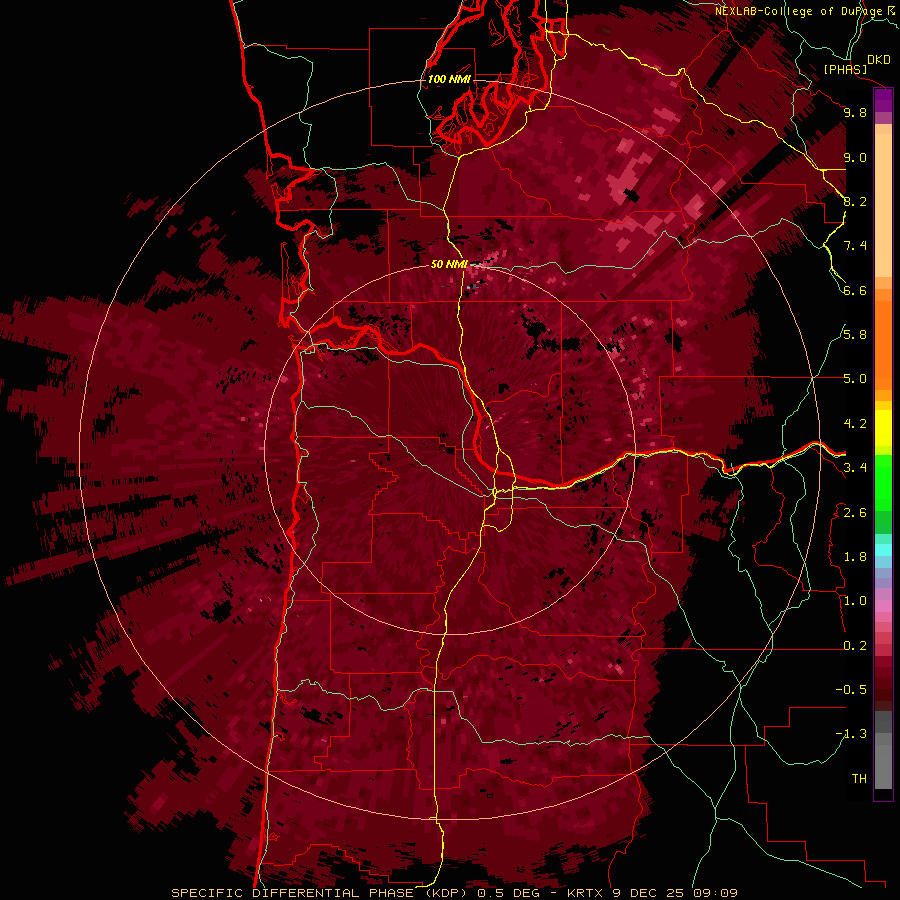Pick the 0.2 legend scale value
Screen dimensions: 900x900
point(855,646)
